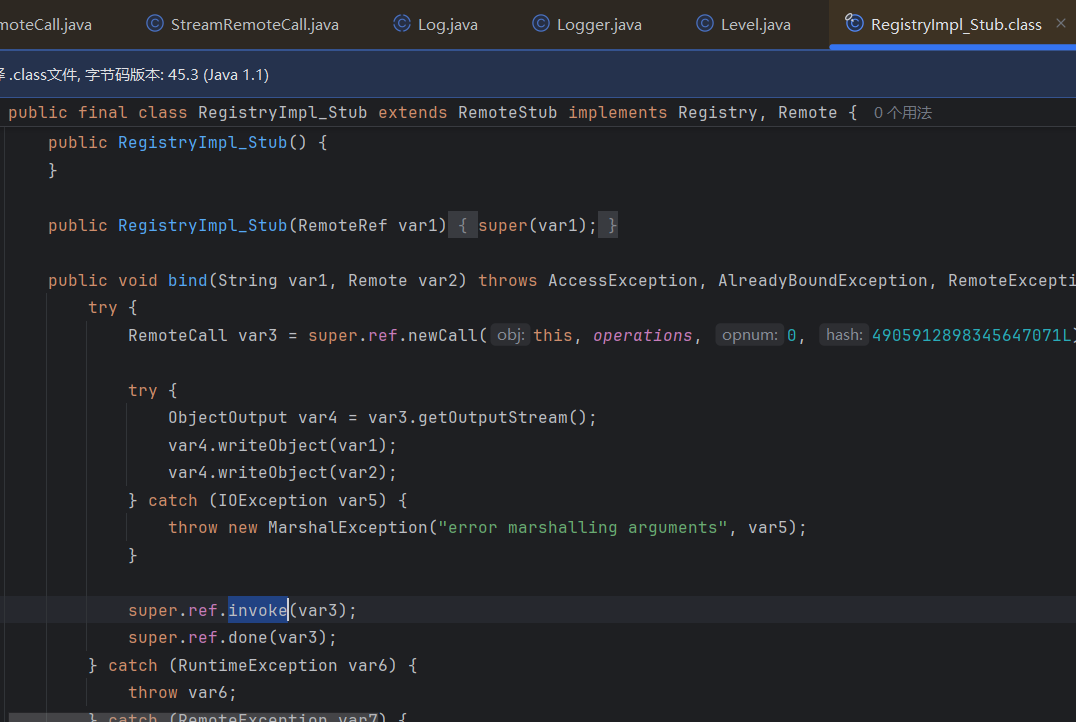The width and height of the screenshot is (1076, 722).
Task: Place cursor on getOutputStream method call
Action: (497, 418)
